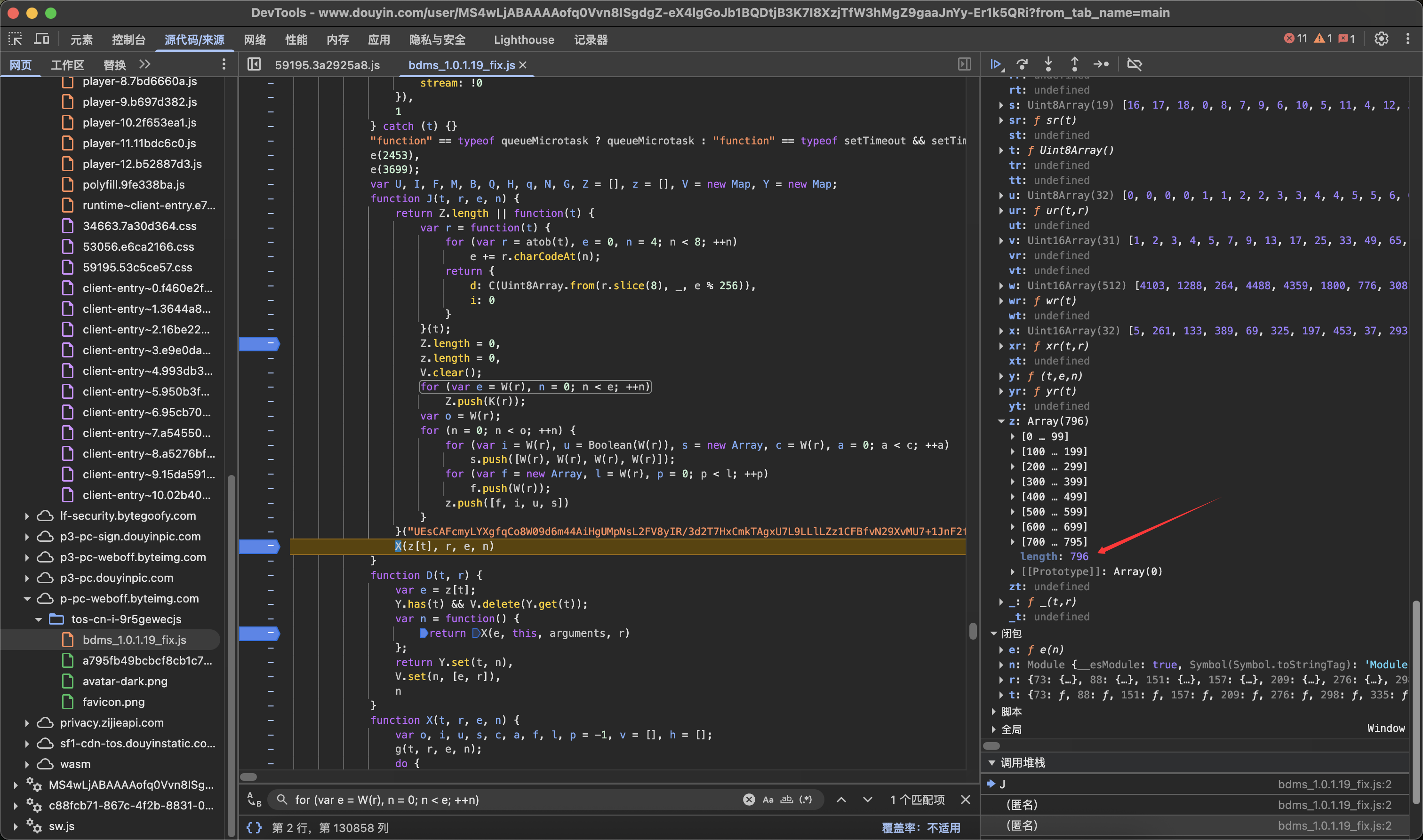
Task: Click the Step over button
Action: pyautogui.click(x=1022, y=64)
